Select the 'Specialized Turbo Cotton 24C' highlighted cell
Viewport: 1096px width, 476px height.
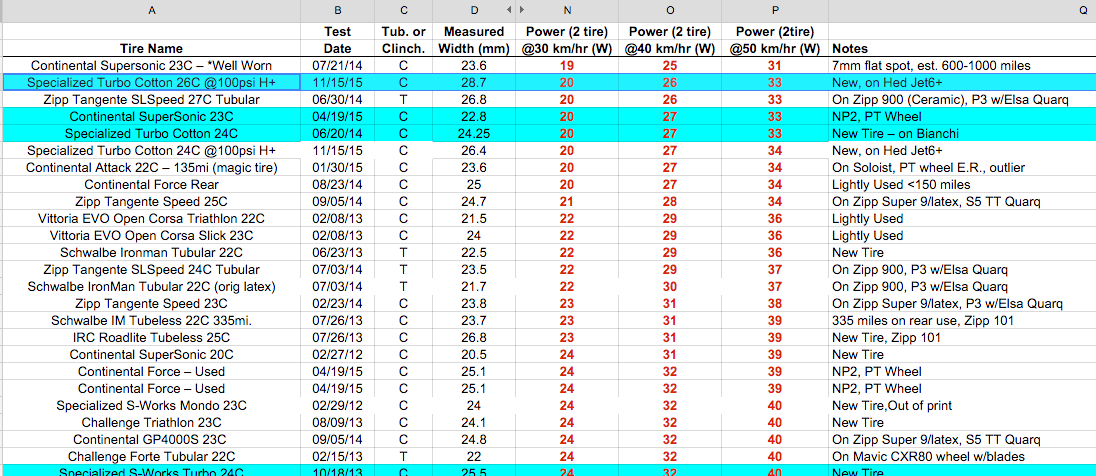(152, 134)
